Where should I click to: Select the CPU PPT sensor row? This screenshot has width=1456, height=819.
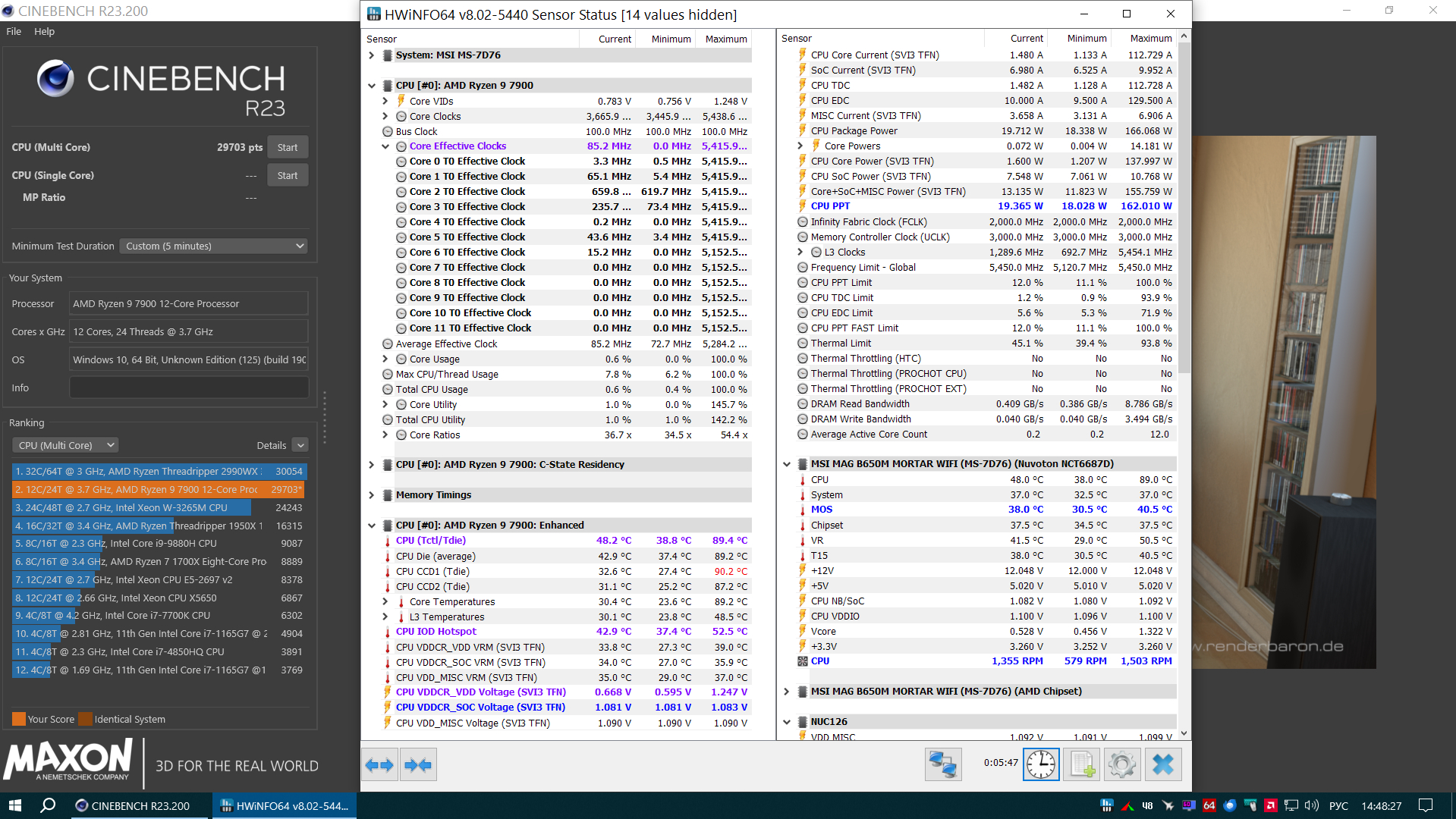tap(985, 206)
